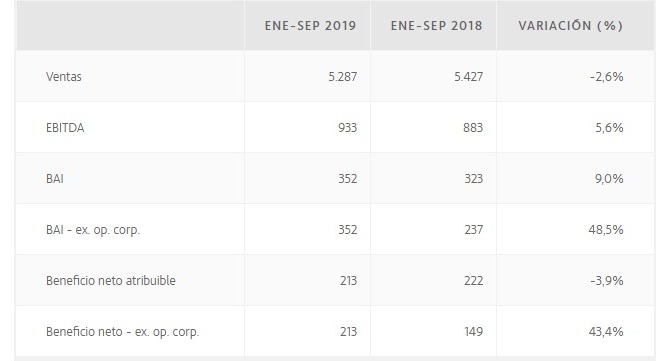The width and height of the screenshot is (656, 361).
Task: Click the BAI - ex. op. corp. label
Action: (x=93, y=230)
